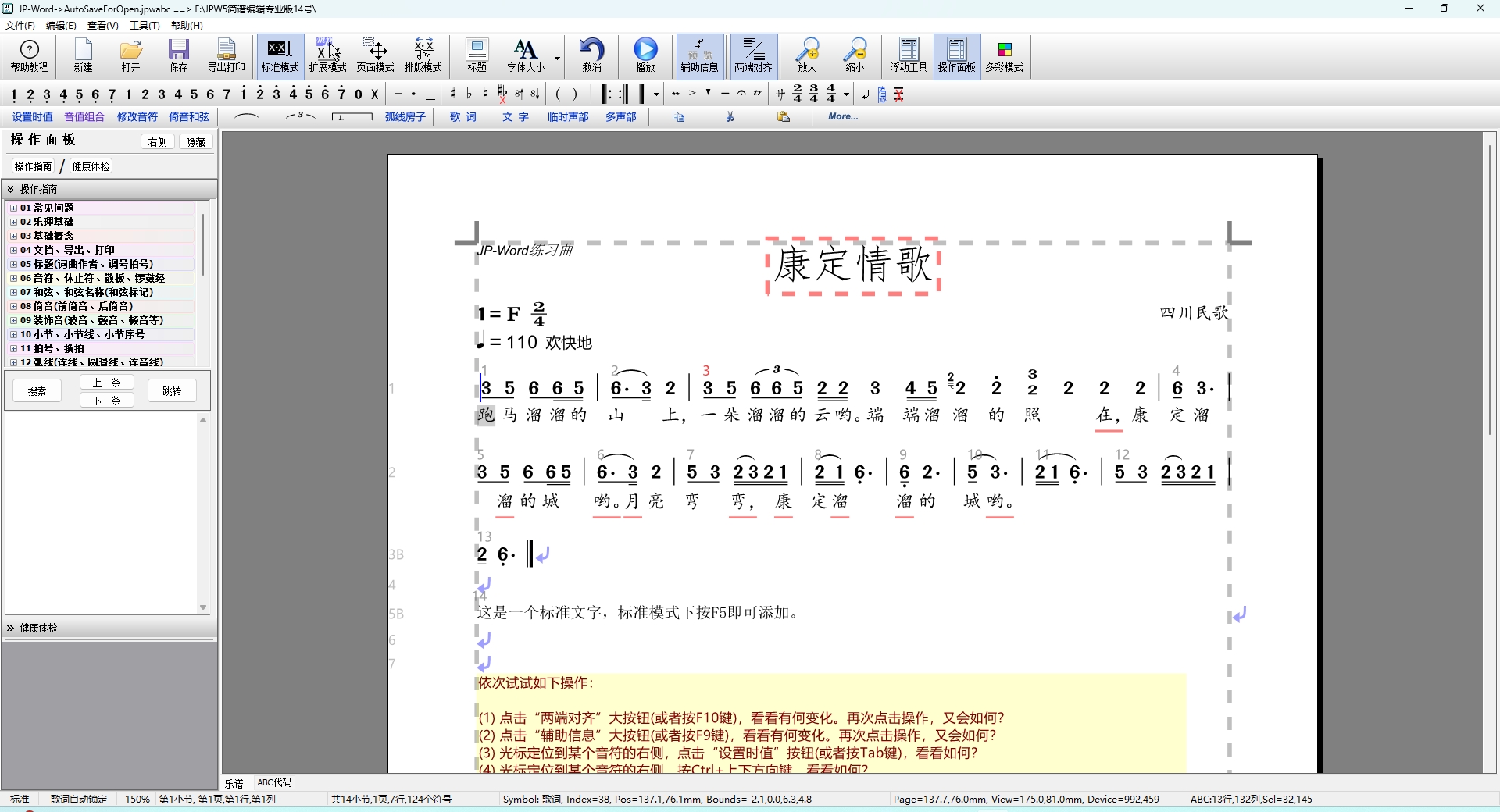Click the 修改音符 modify note link
This screenshot has width=1500, height=812.
[x=137, y=117]
